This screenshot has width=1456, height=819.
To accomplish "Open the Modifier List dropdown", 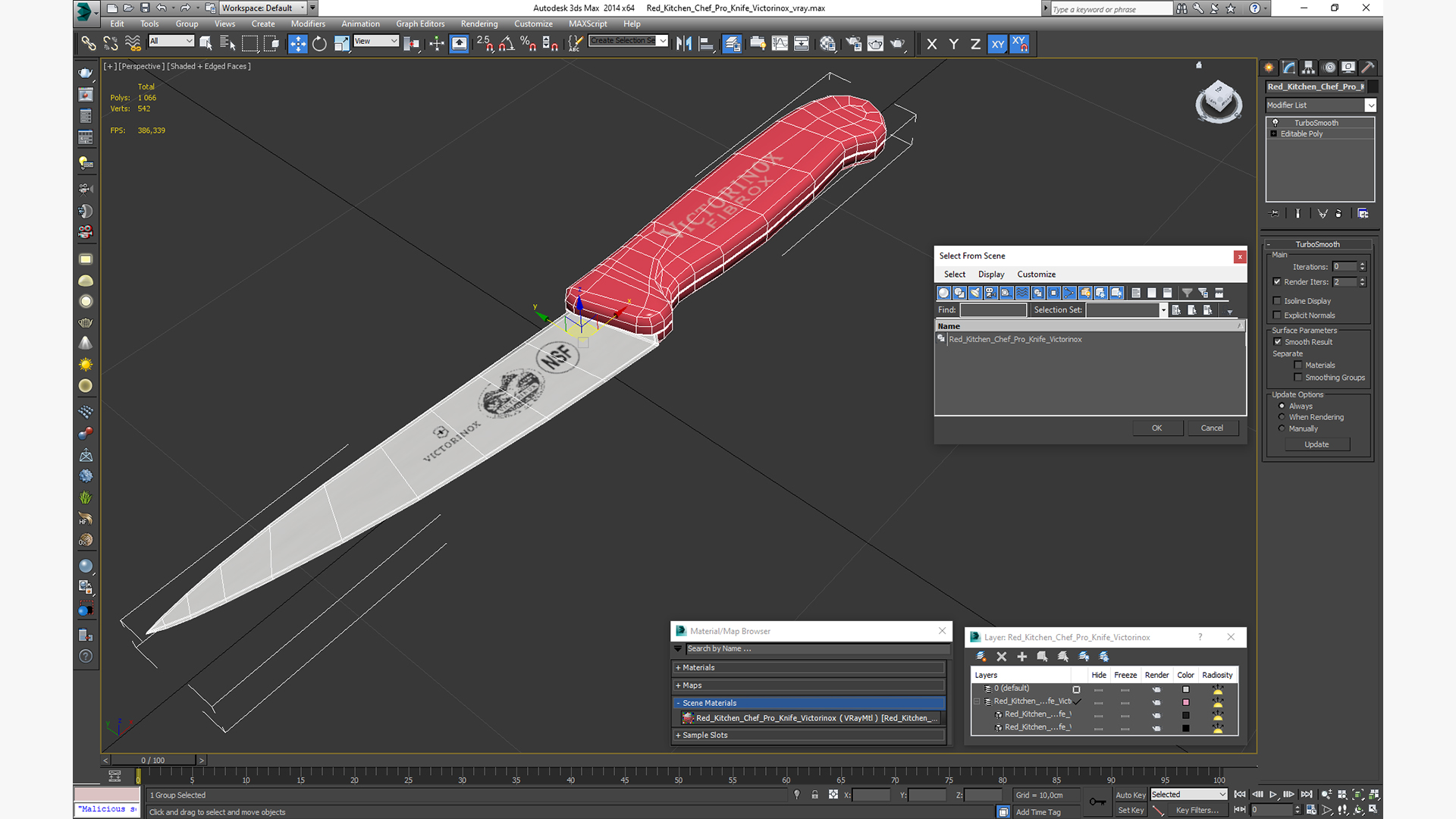I will pyautogui.click(x=1321, y=105).
